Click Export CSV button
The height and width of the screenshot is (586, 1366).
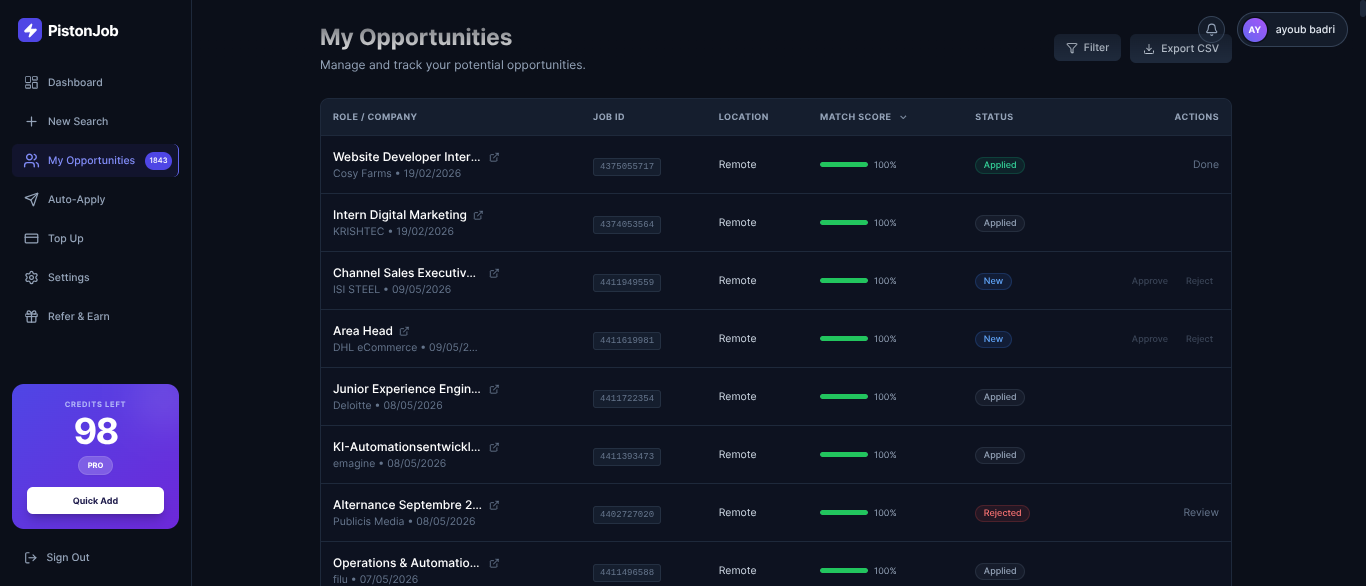click(1181, 48)
